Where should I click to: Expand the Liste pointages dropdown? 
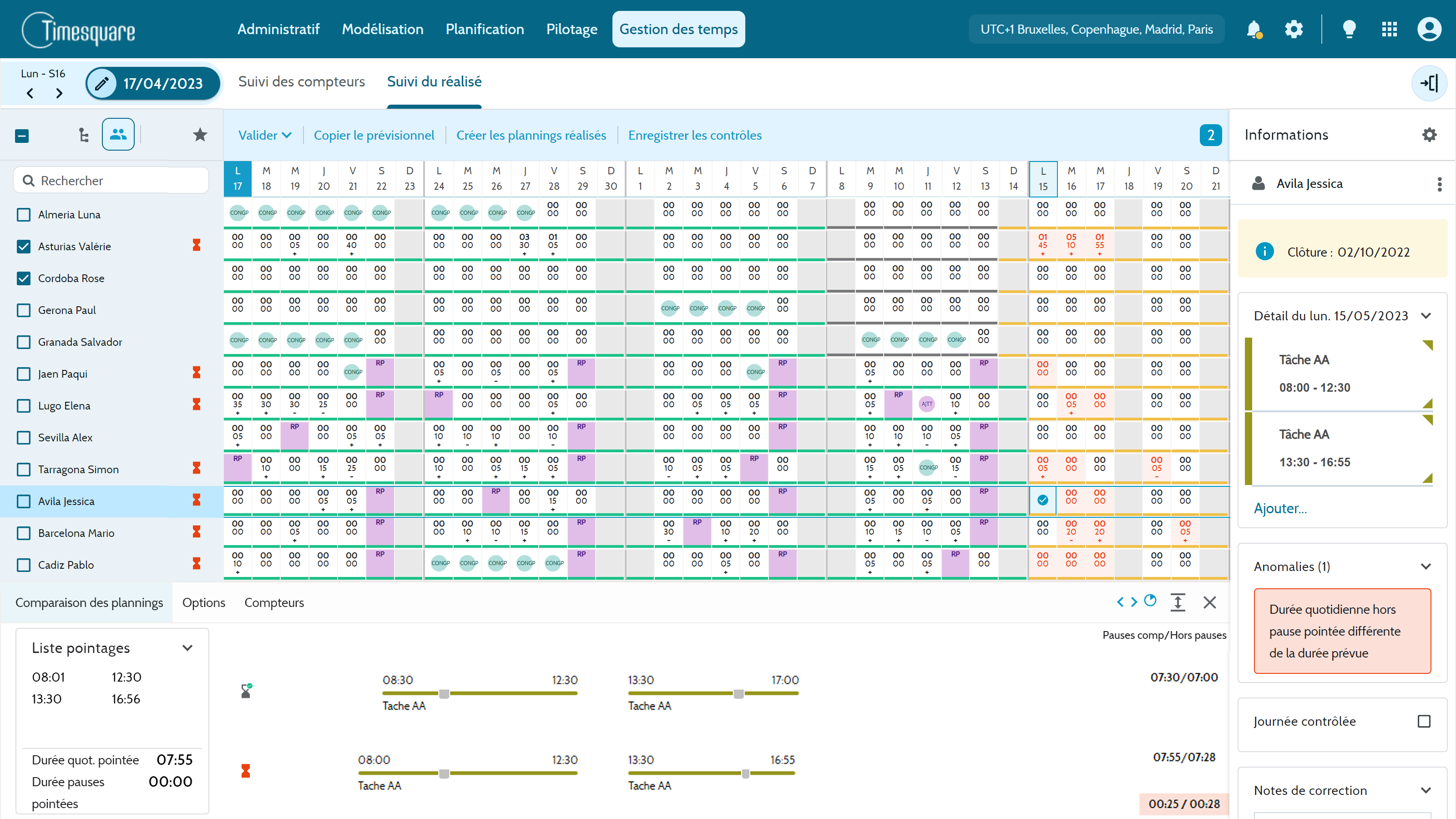[187, 648]
